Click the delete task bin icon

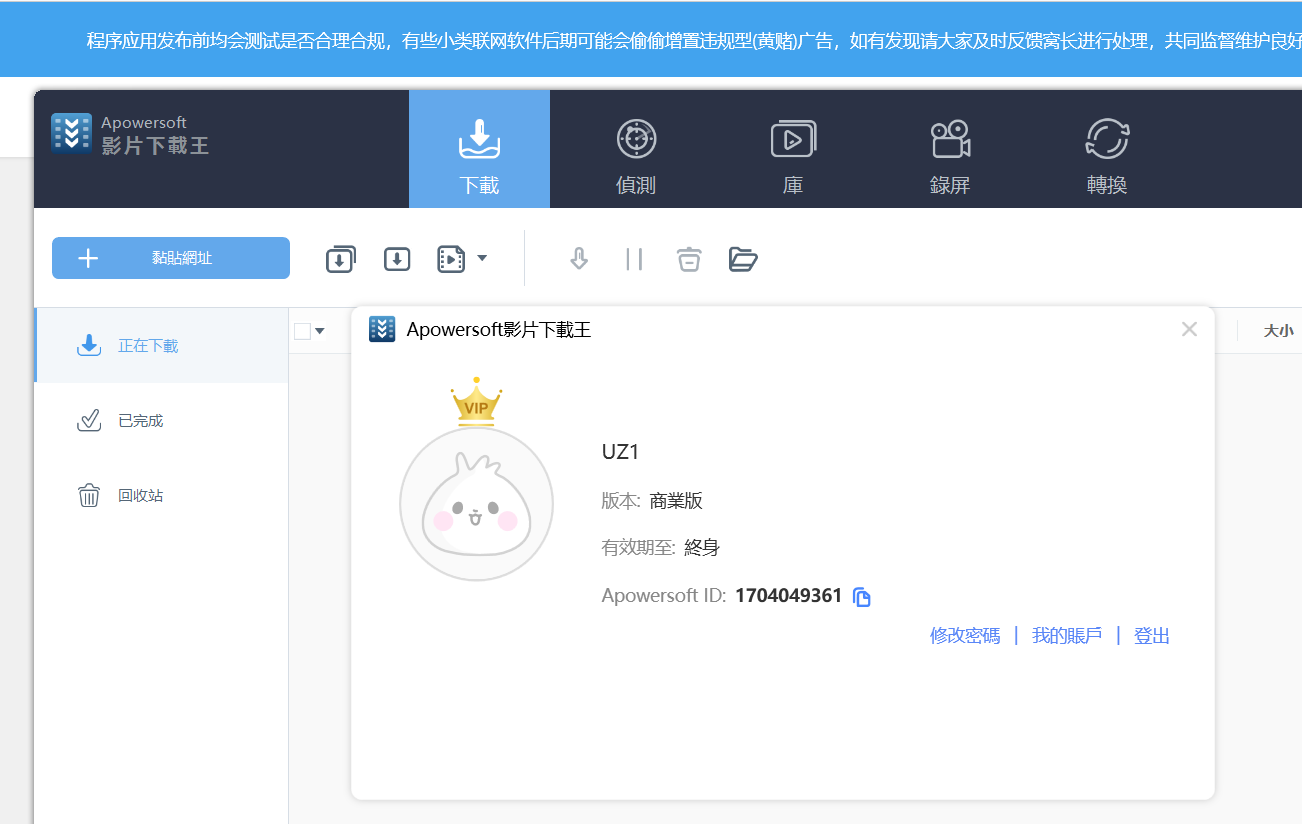pyautogui.click(x=688, y=259)
